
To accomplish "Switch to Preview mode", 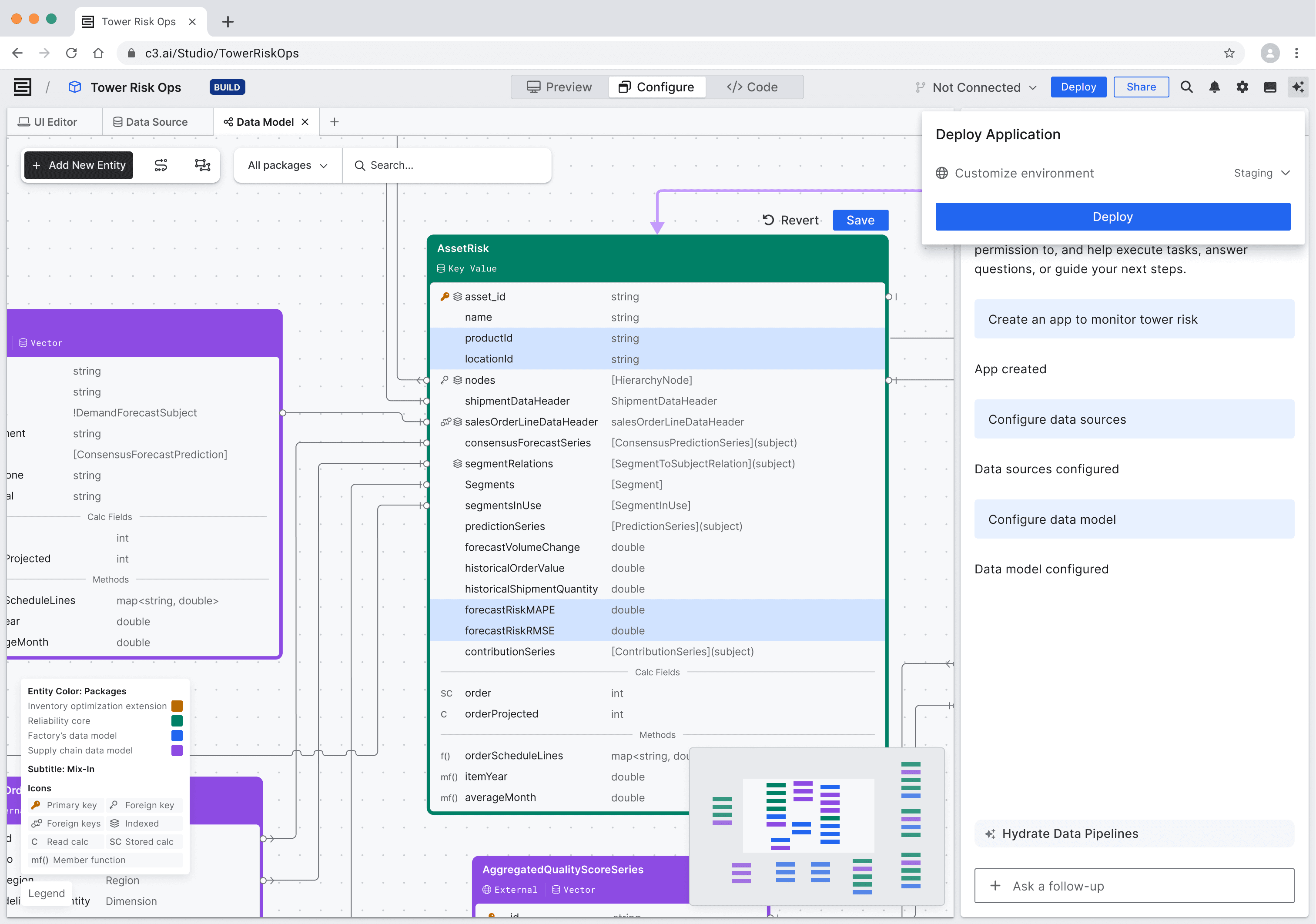I will pos(559,87).
